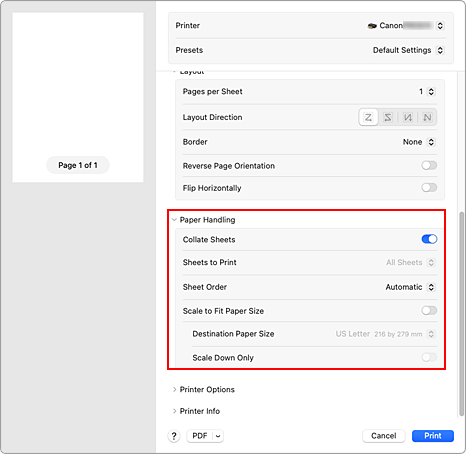Image resolution: width=466 pixels, height=454 pixels.
Task: Open the Border dropdown set to None
Action: tap(419, 142)
